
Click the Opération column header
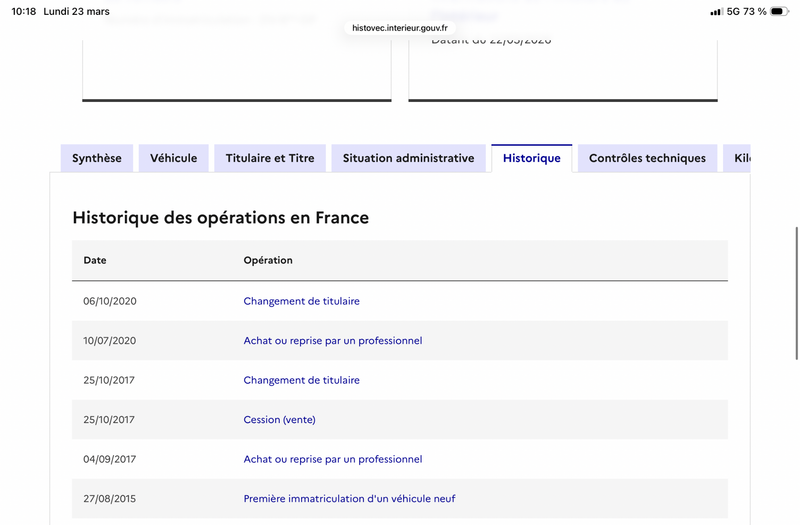[x=268, y=260]
